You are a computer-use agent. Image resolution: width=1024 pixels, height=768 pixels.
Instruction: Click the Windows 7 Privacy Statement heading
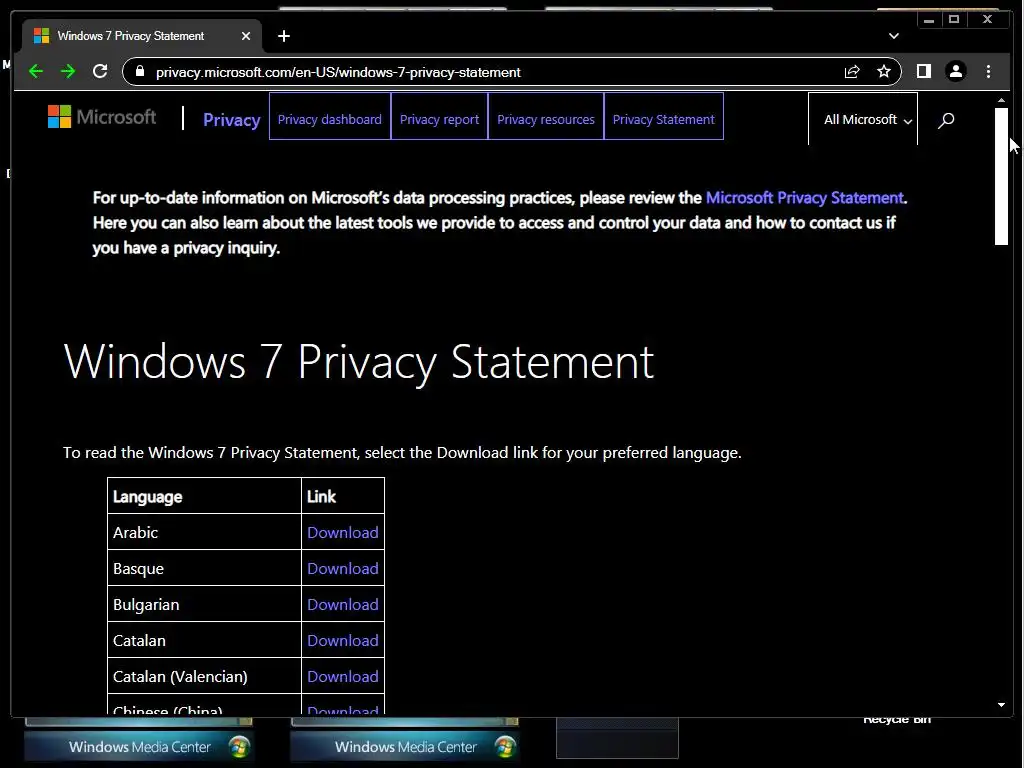click(x=359, y=361)
